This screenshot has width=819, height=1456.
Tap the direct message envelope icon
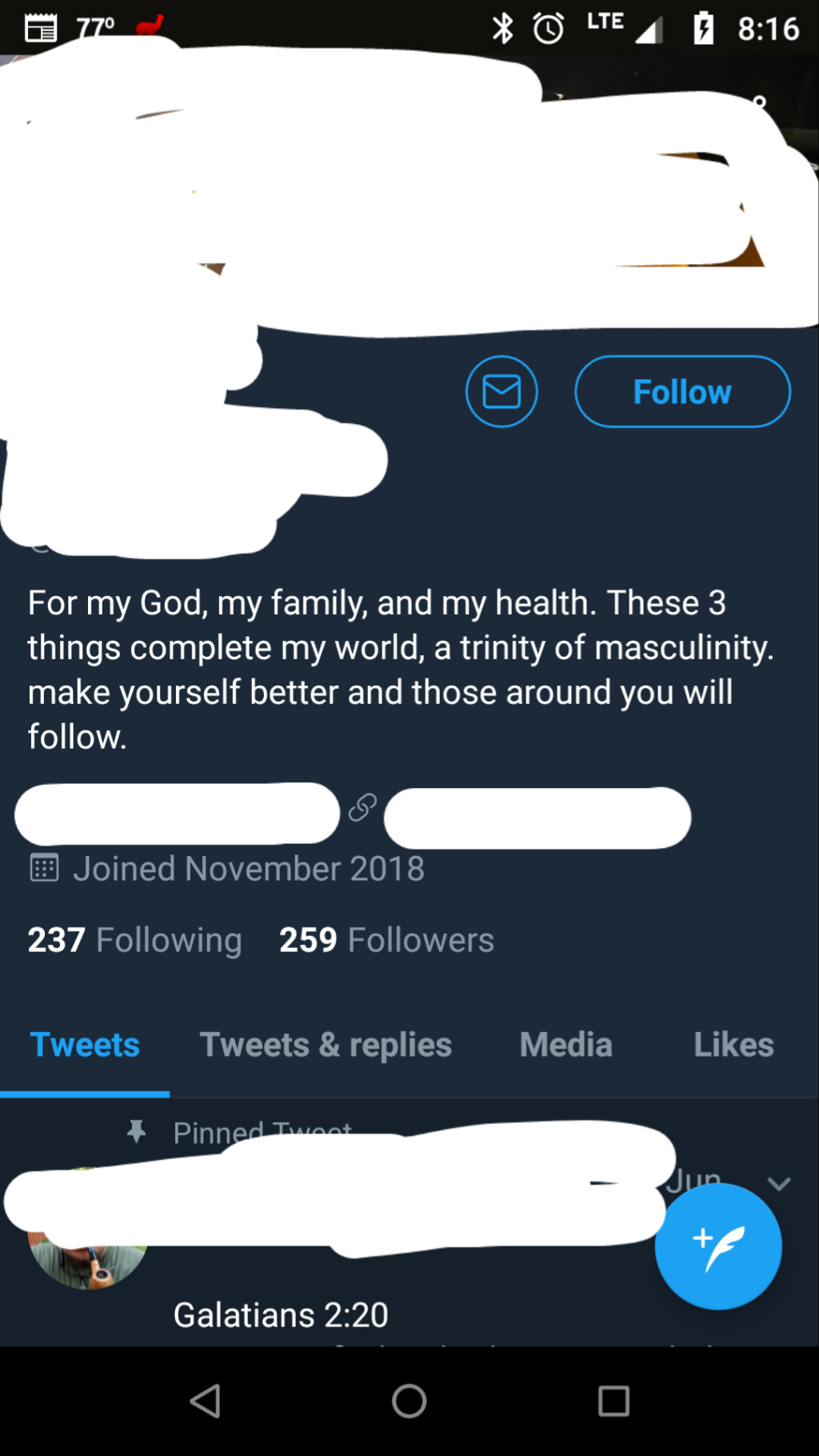[x=501, y=392]
